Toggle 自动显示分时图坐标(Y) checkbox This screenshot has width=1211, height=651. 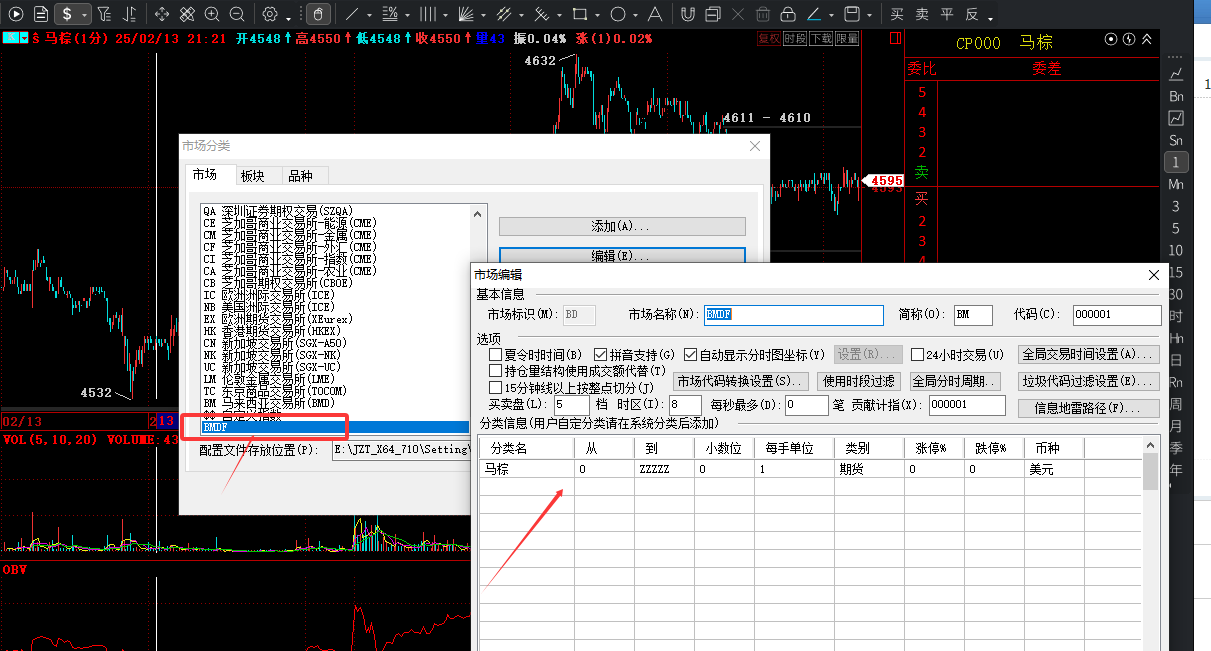click(691, 355)
